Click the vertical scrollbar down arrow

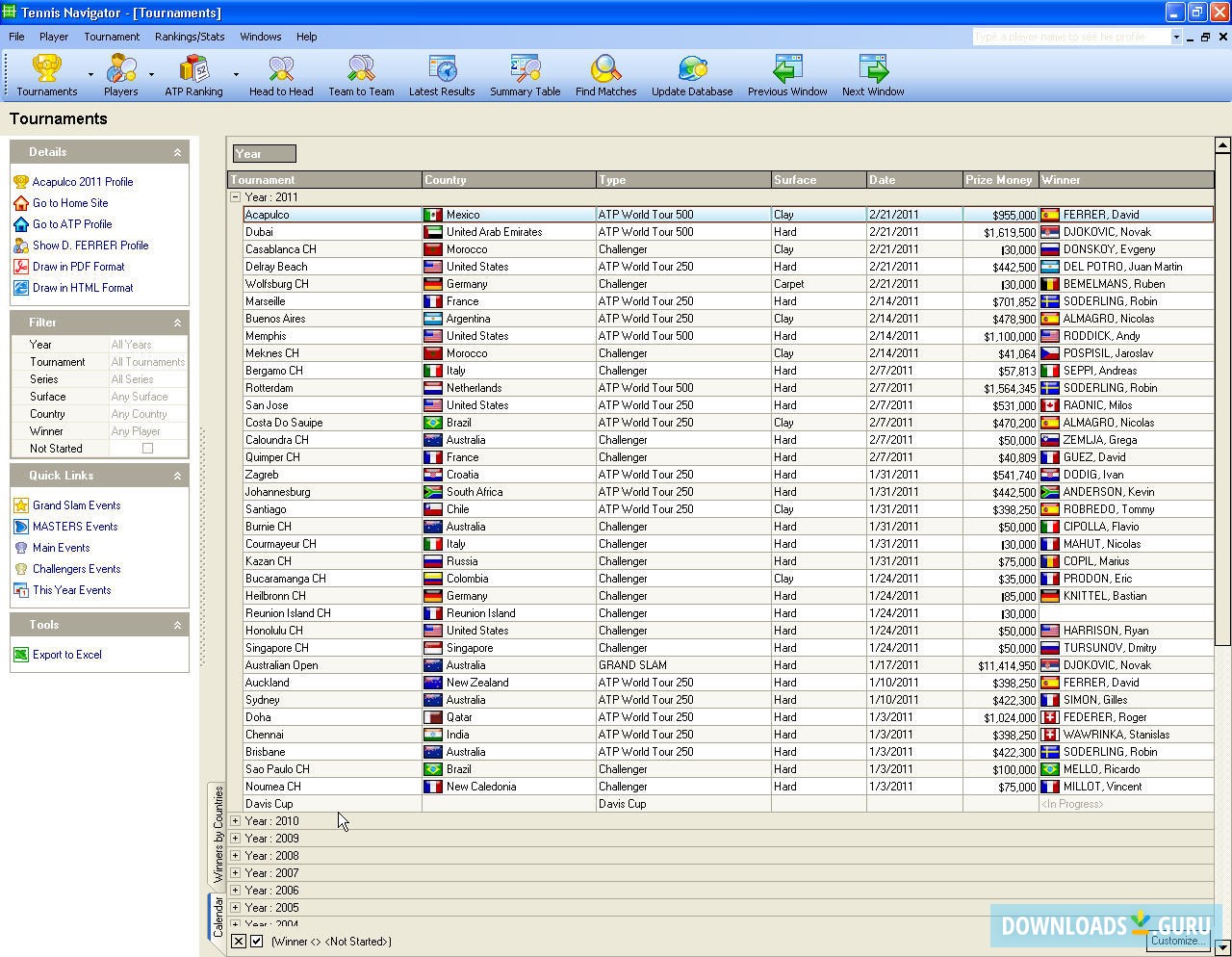(x=1222, y=947)
